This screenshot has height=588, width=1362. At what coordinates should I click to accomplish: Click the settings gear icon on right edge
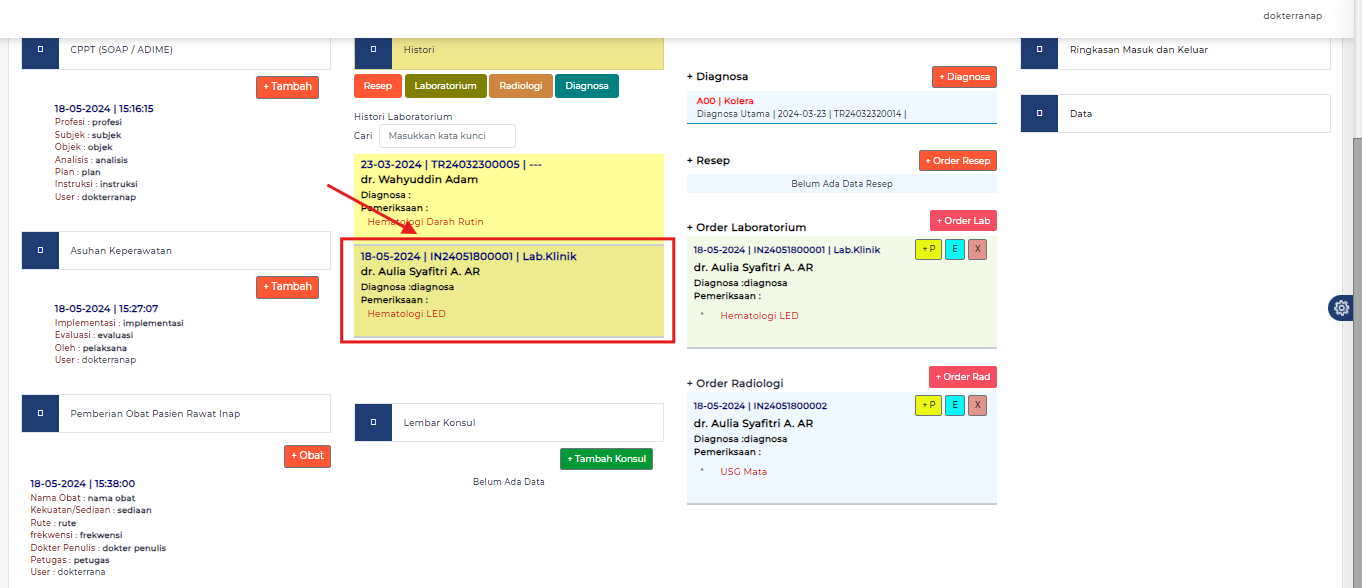1341,308
